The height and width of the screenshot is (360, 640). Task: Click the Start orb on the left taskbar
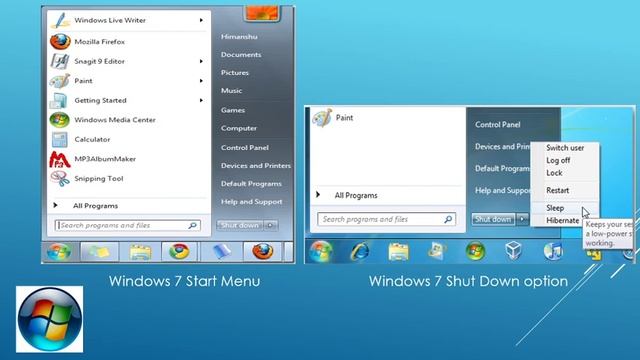tap(60, 252)
